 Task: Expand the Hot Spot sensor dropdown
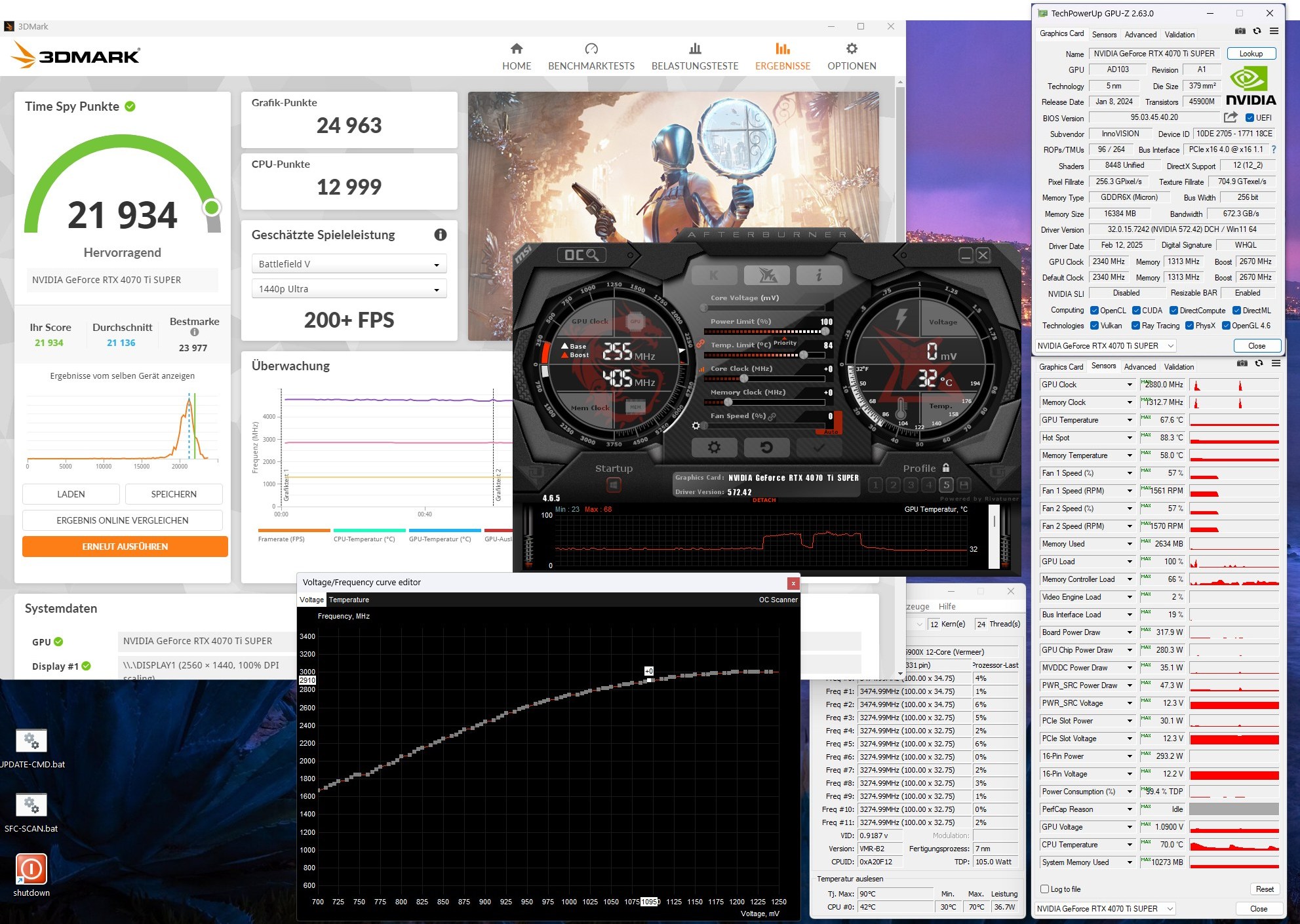point(1130,438)
